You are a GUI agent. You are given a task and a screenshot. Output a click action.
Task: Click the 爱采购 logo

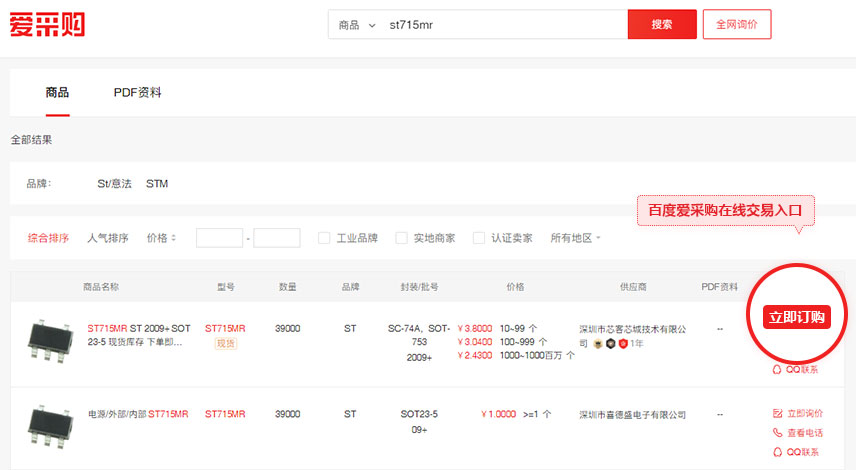point(47,25)
